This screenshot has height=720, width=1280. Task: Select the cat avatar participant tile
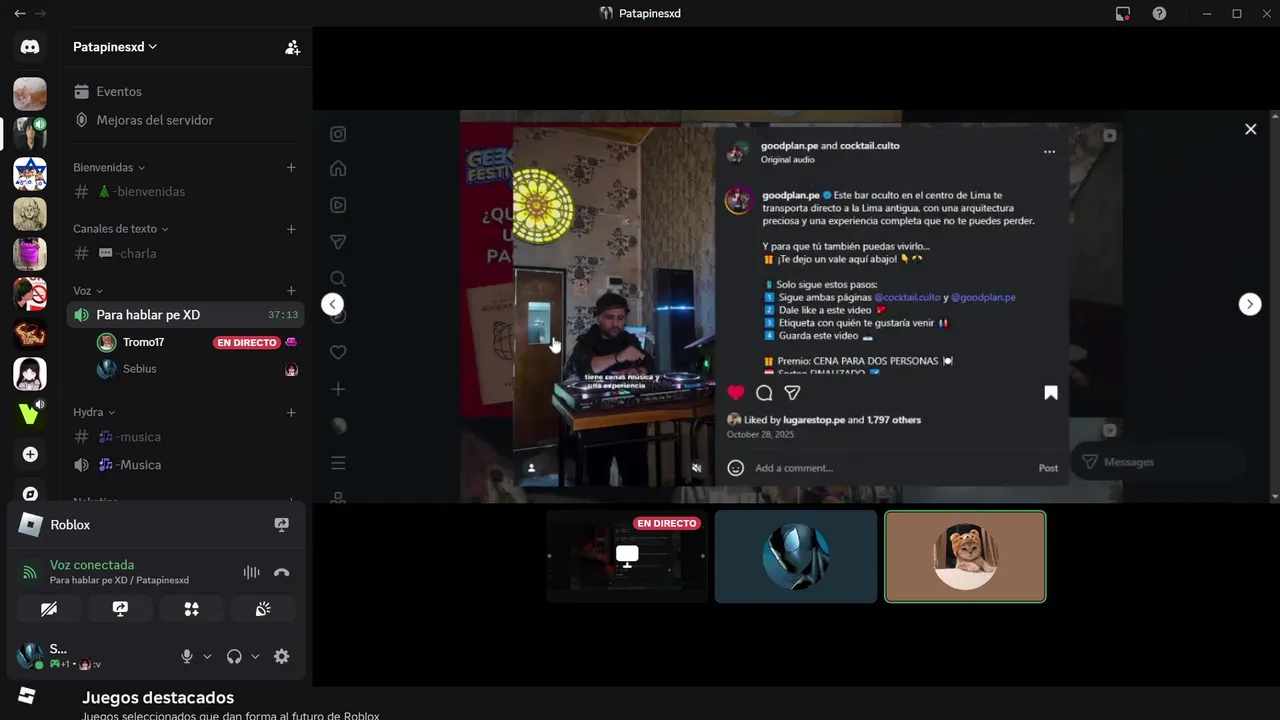tap(965, 557)
